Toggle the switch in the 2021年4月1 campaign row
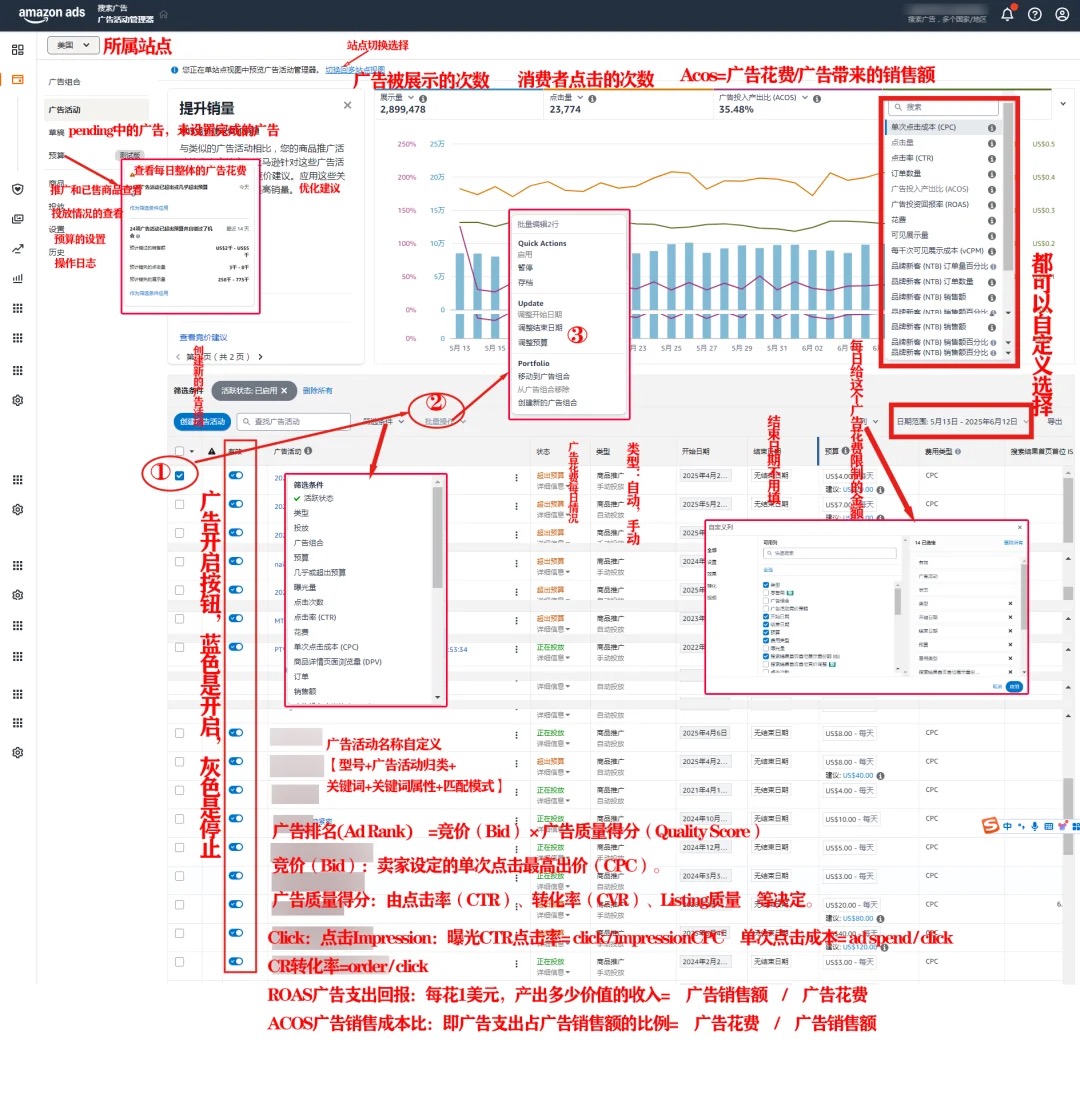 pyautogui.click(x=236, y=790)
